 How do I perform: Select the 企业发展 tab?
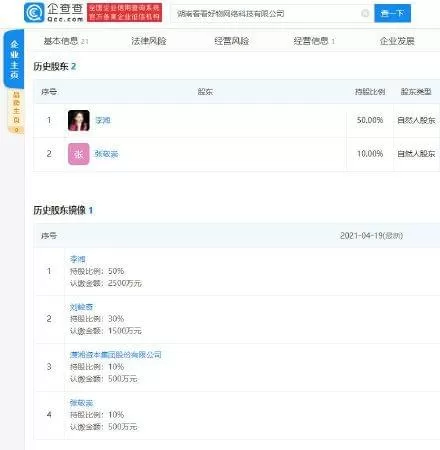397,41
